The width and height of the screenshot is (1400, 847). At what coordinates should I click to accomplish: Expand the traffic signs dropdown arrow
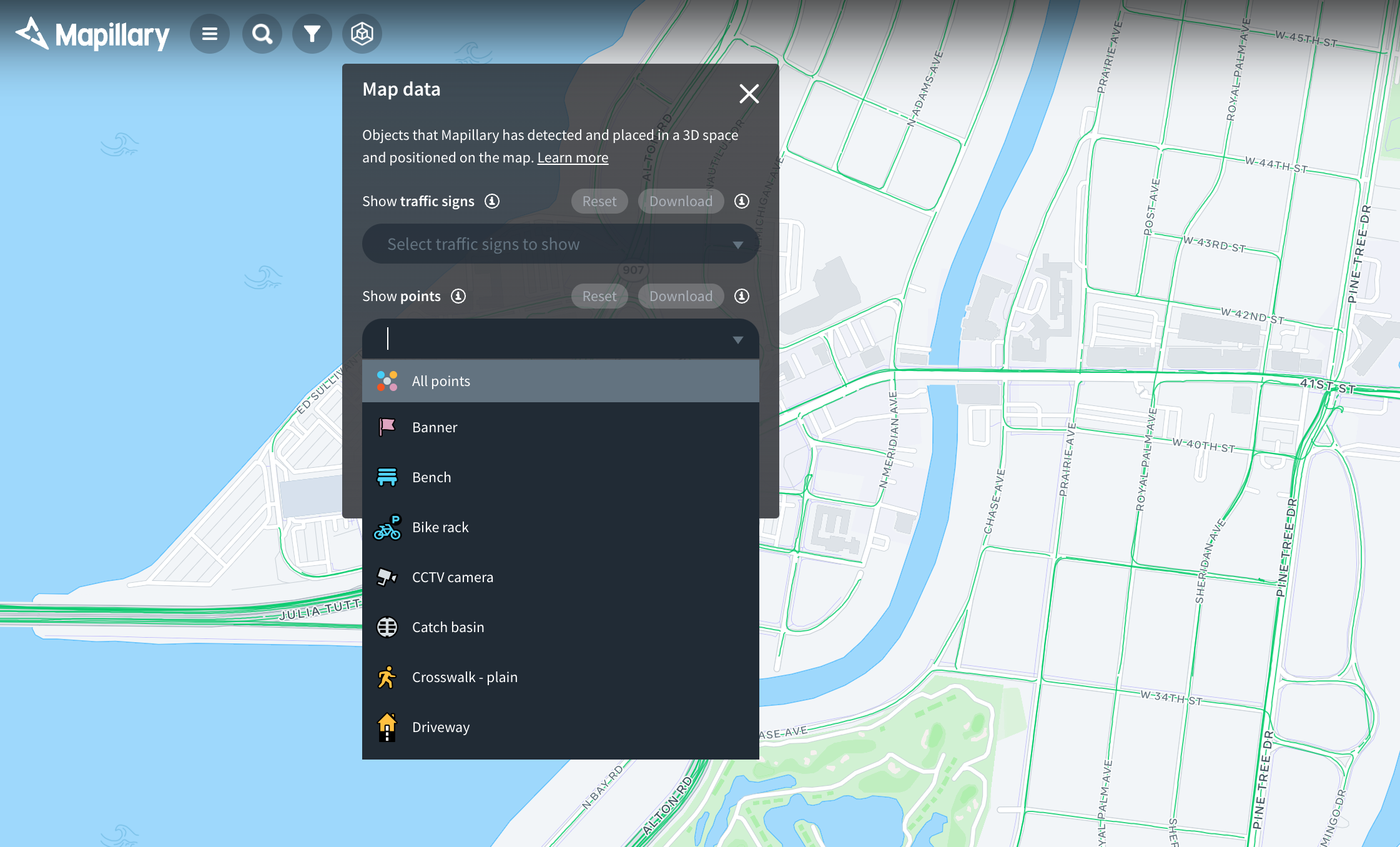[737, 245]
